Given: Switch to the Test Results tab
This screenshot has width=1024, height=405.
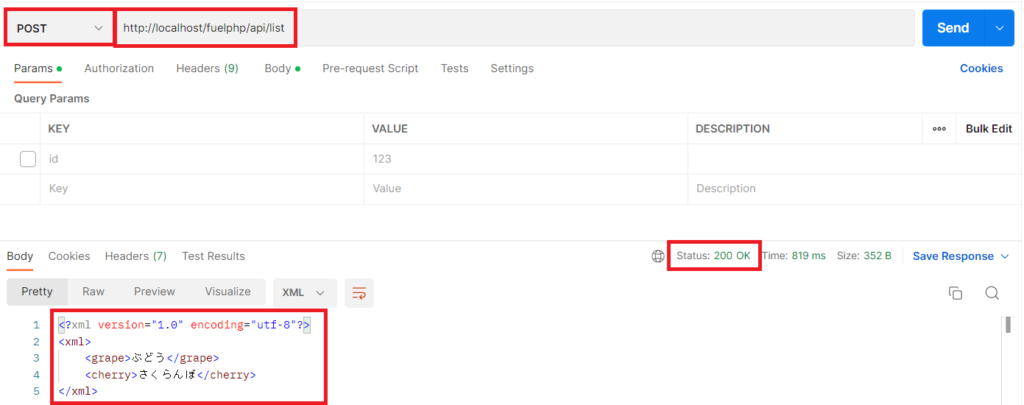Looking at the screenshot, I should click(213, 256).
